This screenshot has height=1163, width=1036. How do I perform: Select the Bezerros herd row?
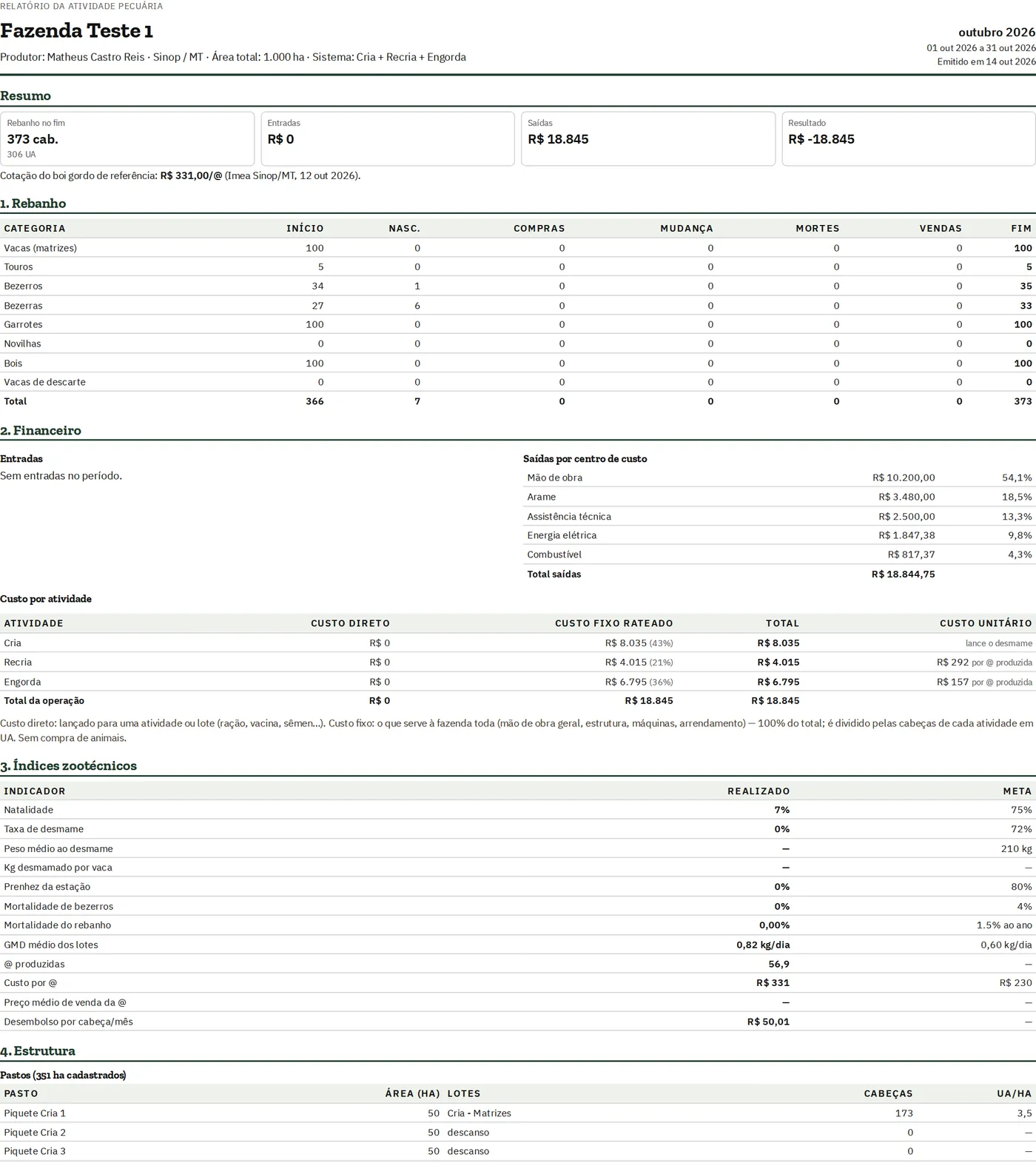(x=518, y=286)
